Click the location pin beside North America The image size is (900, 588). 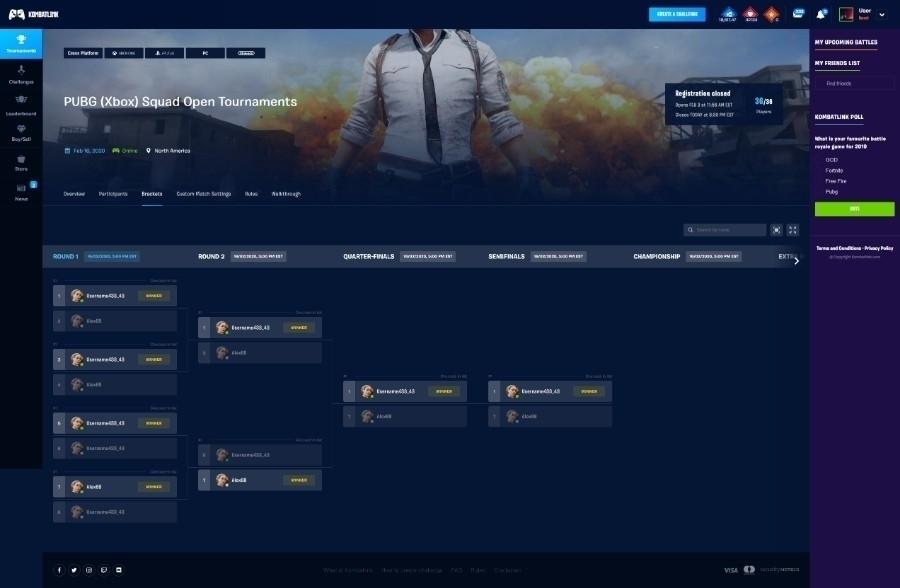tap(148, 151)
